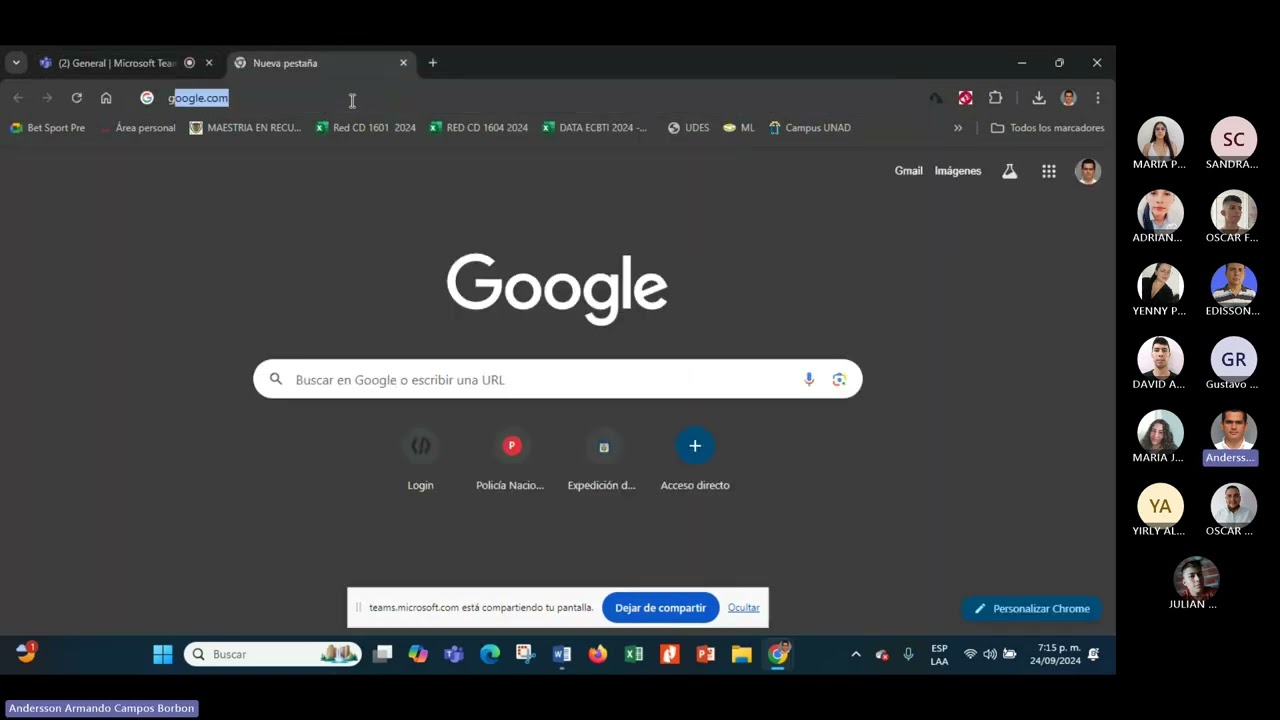Image resolution: width=1280 pixels, height=720 pixels.
Task: Open the Chrome three-dot menu
Action: (1097, 98)
